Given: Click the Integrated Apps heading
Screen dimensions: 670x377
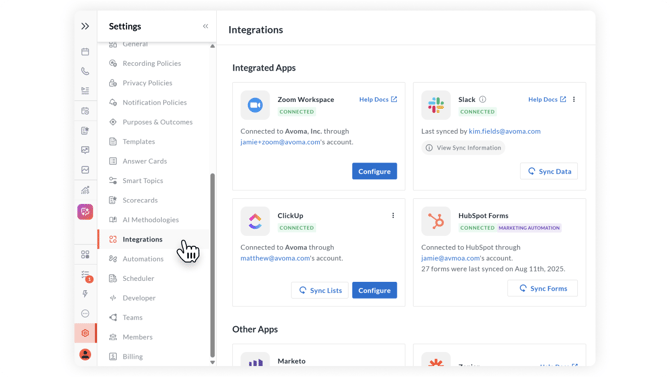Looking at the screenshot, I should 264,68.
